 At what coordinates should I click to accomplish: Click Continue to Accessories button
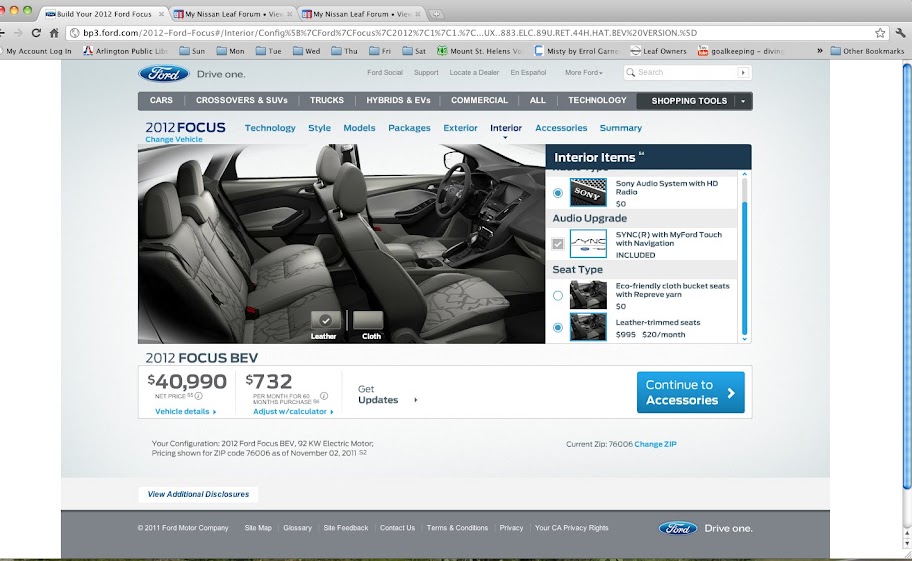click(x=690, y=392)
